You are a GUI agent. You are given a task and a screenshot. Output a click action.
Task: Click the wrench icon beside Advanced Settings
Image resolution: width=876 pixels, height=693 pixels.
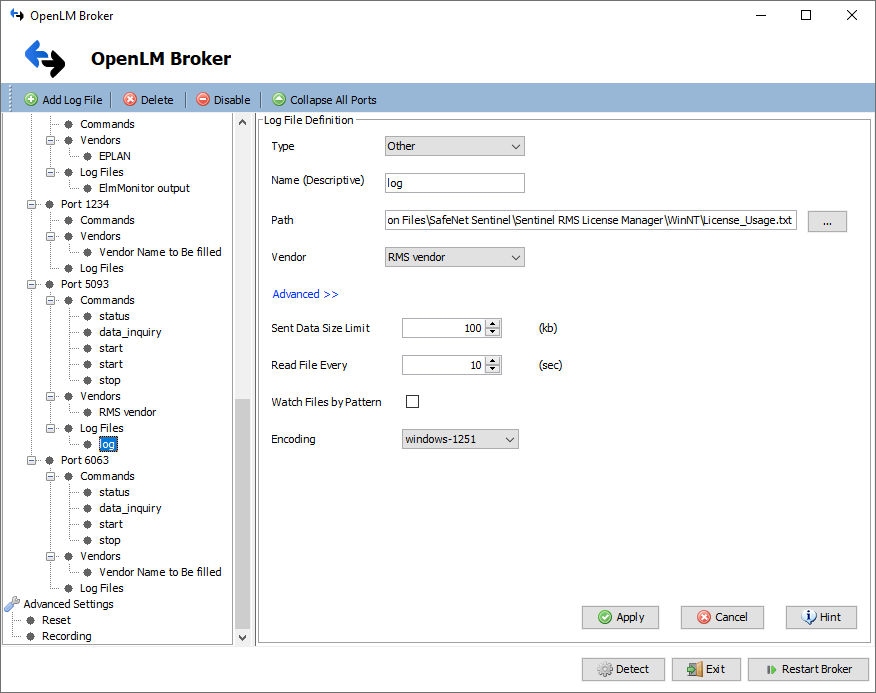10,603
